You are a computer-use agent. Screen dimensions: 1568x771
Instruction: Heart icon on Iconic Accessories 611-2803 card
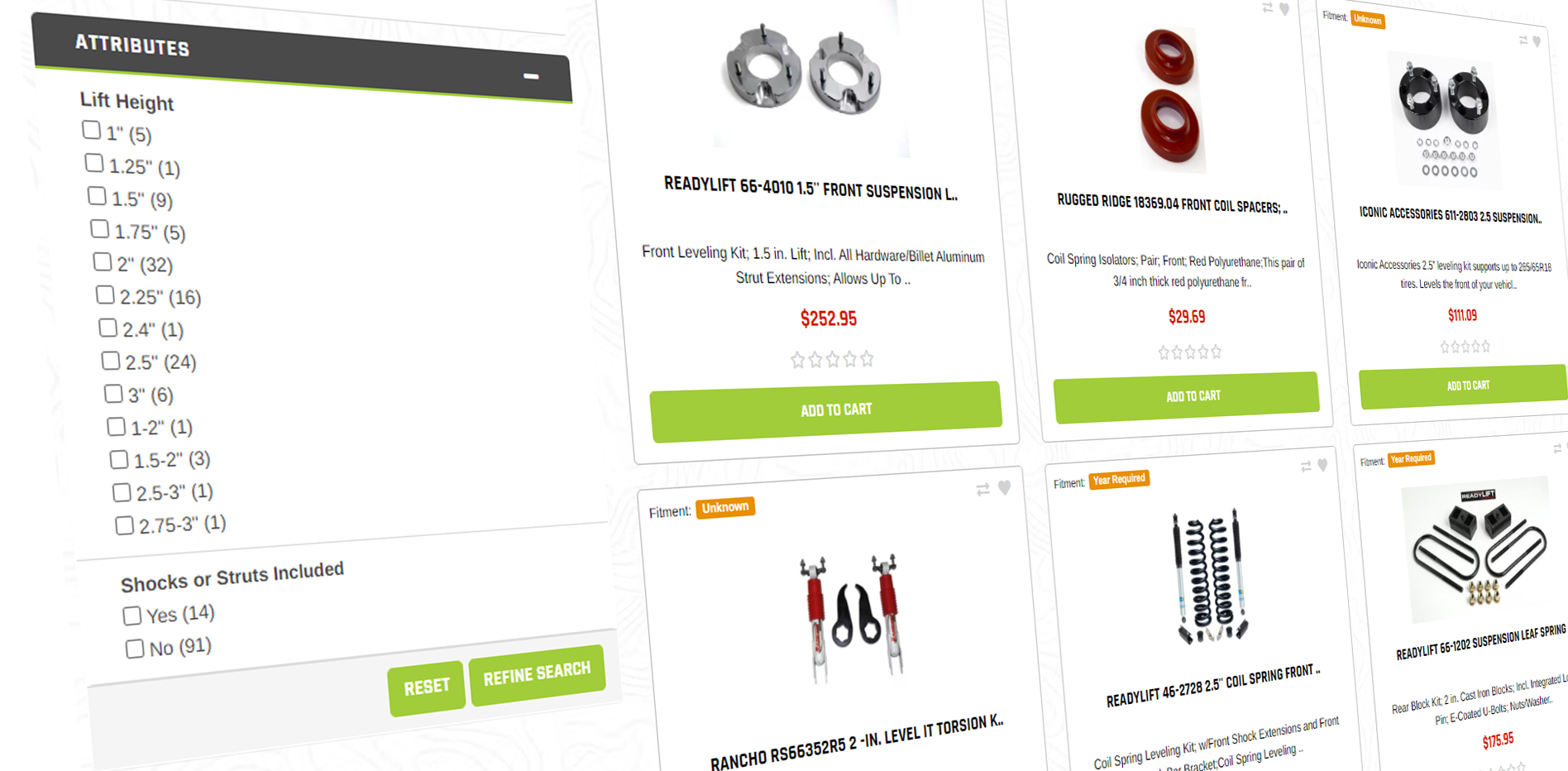[1537, 41]
